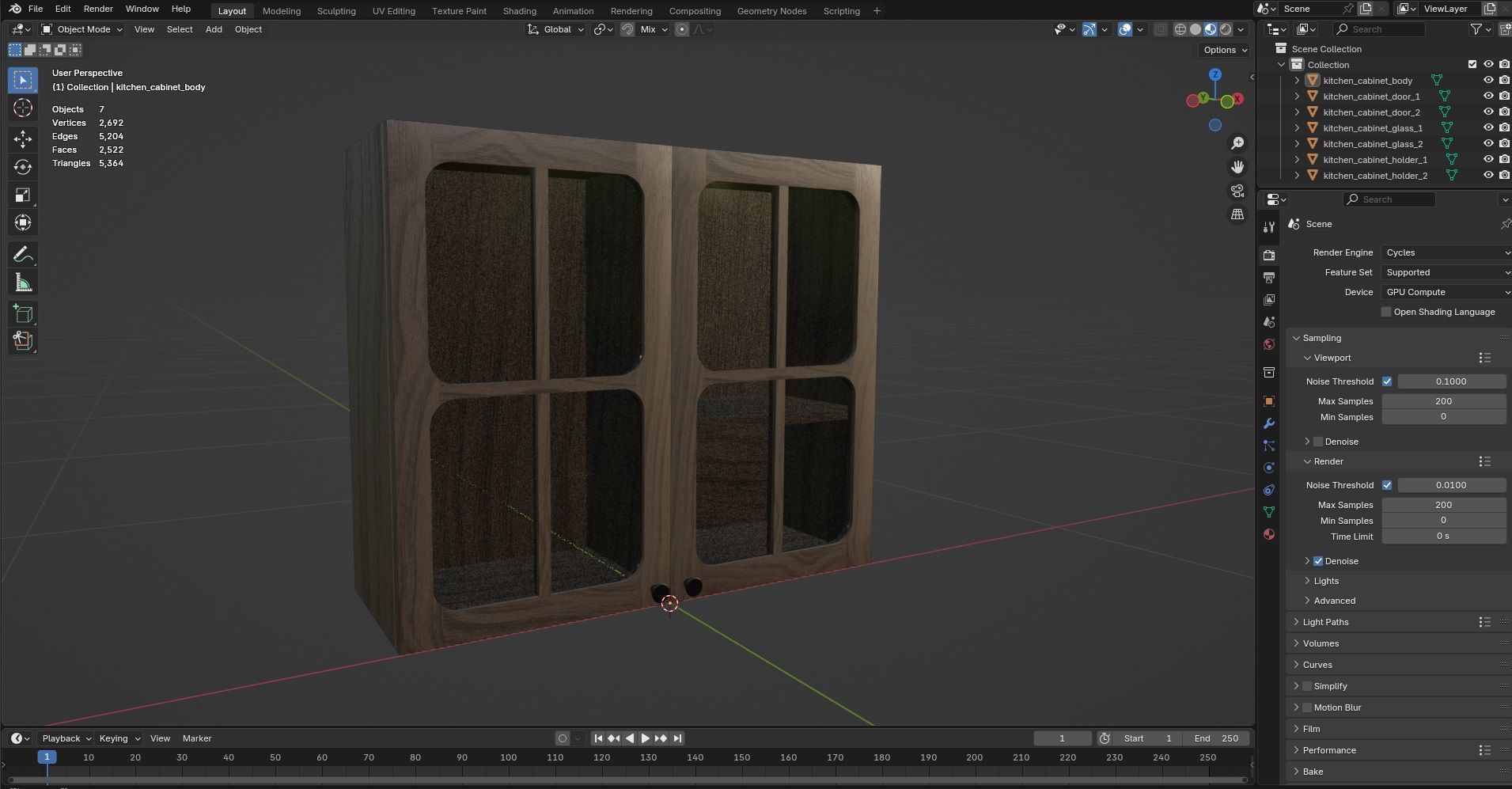Open the timeline Playback menu
Screen dimensions: 1512x789
tap(66, 738)
